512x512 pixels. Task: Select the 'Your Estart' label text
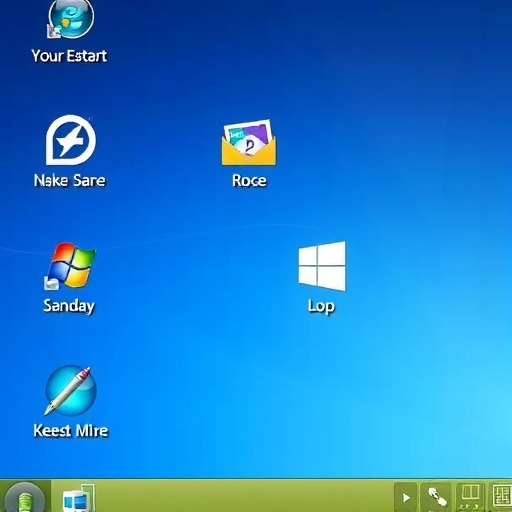69,56
